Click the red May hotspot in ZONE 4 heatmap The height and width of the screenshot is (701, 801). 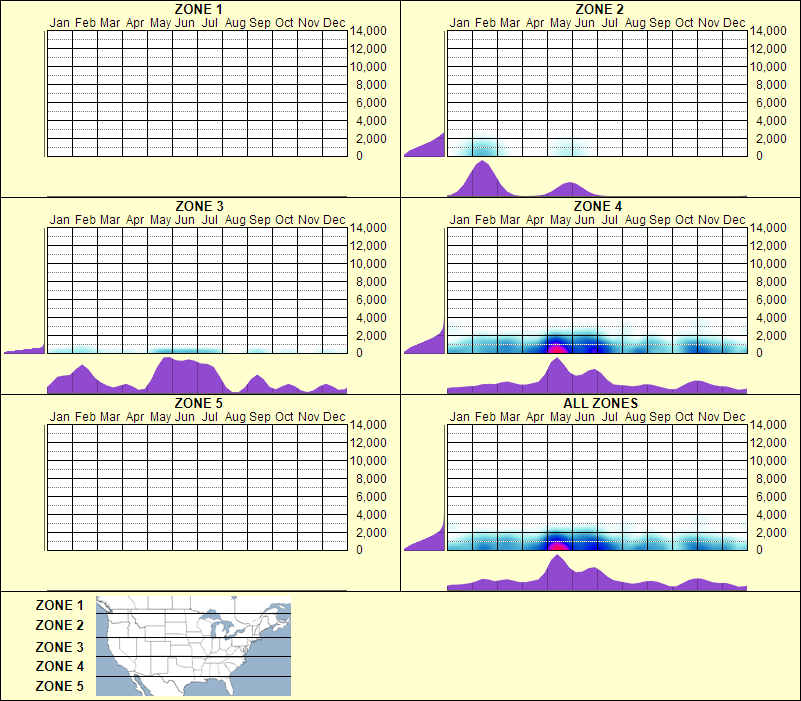(x=557, y=349)
